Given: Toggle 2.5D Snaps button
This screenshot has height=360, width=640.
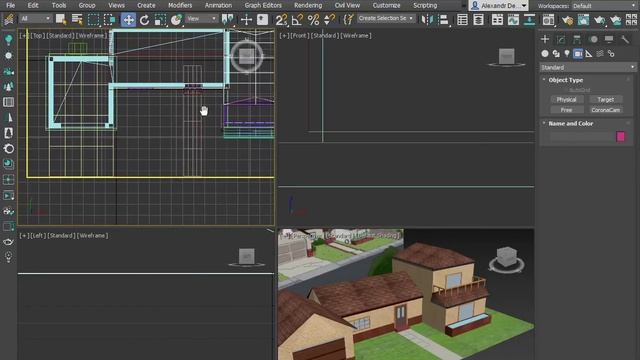Looking at the screenshot, I should [x=281, y=19].
